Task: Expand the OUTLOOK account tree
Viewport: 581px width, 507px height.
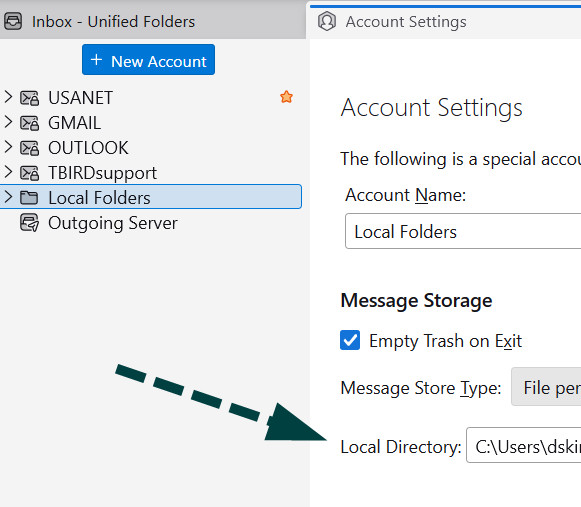Action: 8,147
